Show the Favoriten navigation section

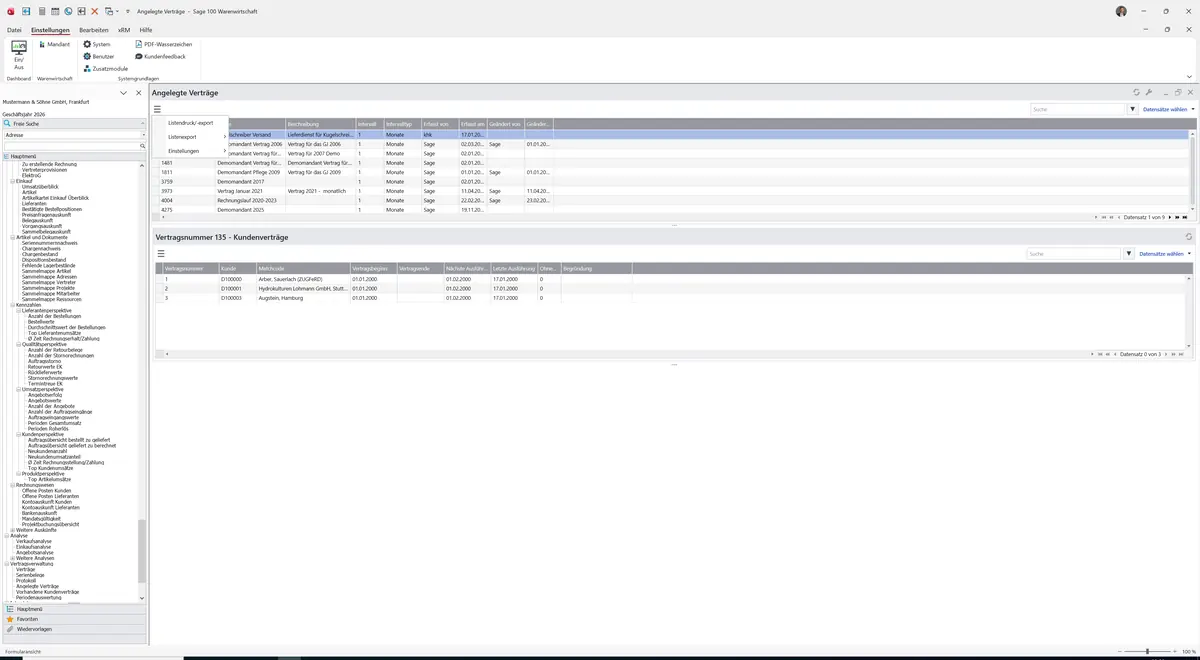click(x=74, y=619)
